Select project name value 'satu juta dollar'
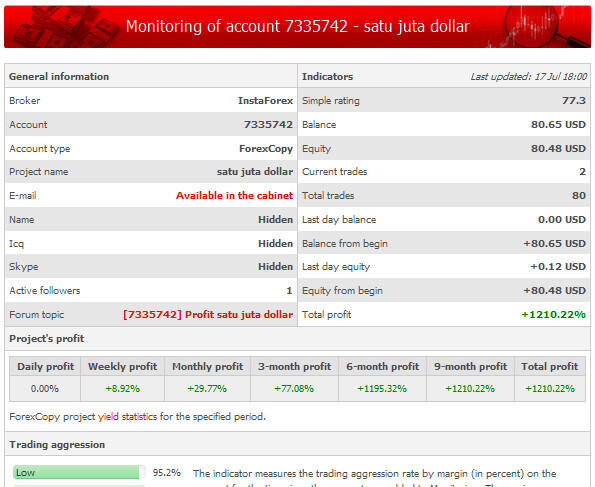Viewport: 595px width, 487px height. tap(255, 172)
